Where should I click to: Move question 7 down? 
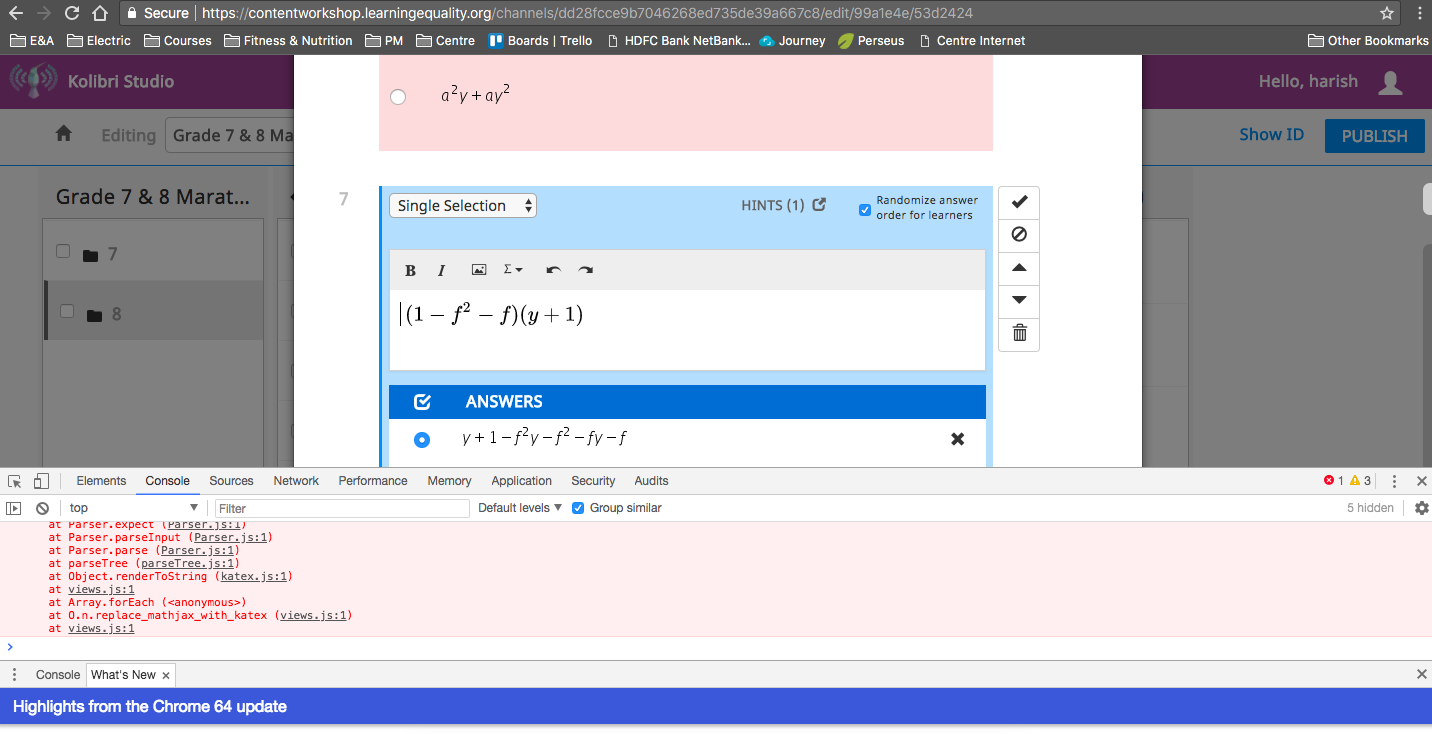[1019, 300]
